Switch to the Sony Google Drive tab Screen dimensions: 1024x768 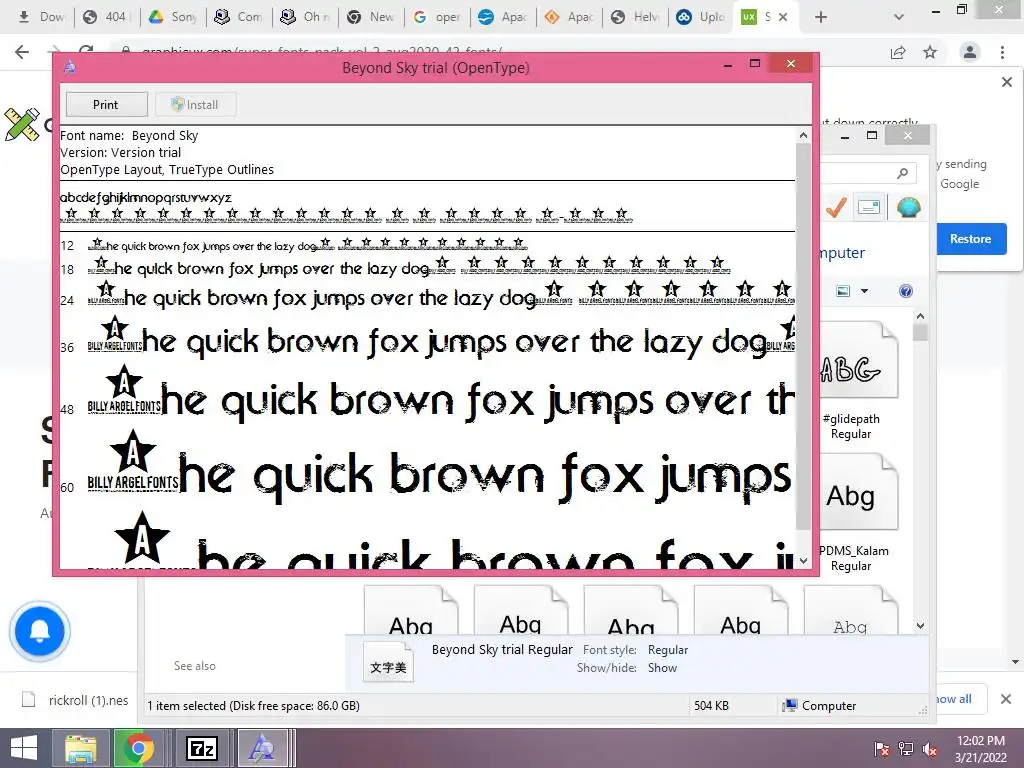[172, 17]
